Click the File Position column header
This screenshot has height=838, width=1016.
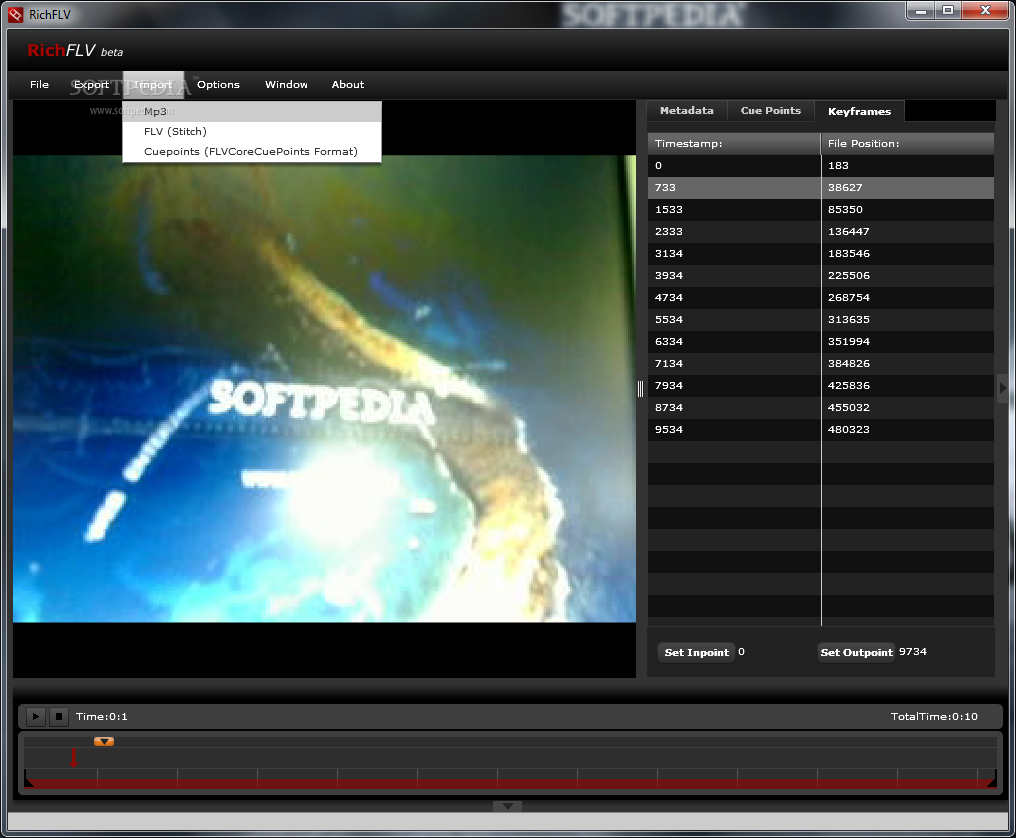(x=908, y=143)
